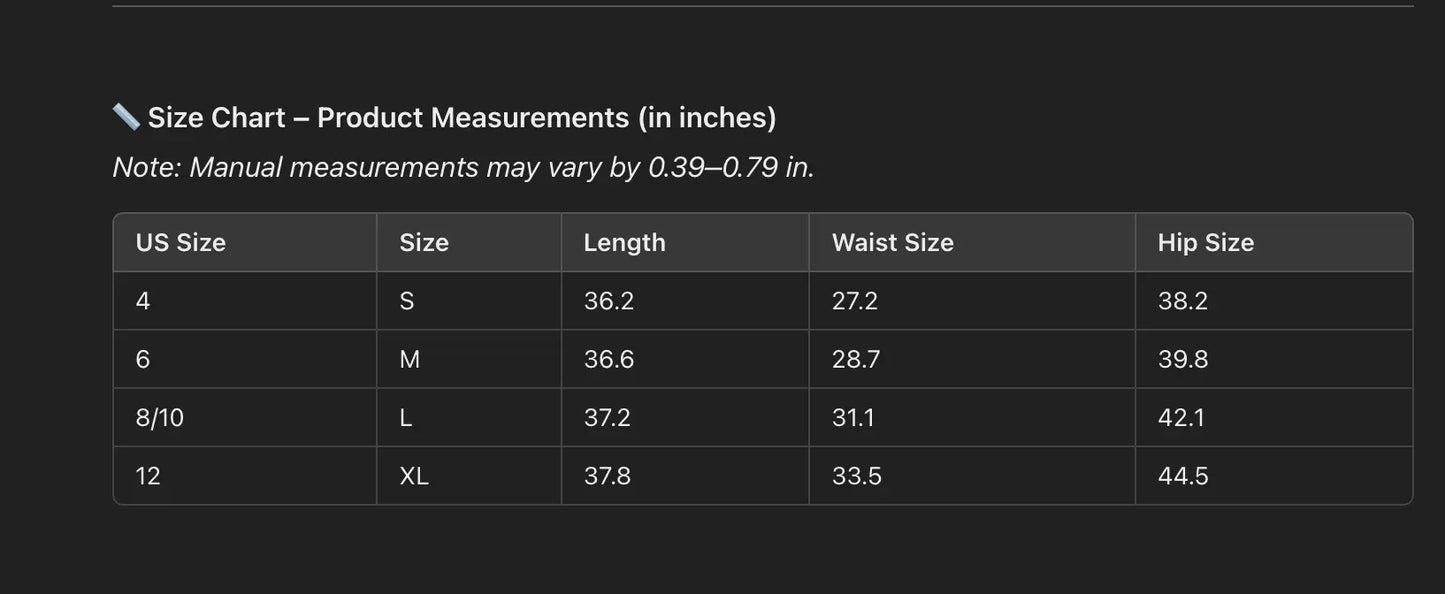
Task: Select the 42.1 hip measurement
Action: (x=1181, y=417)
